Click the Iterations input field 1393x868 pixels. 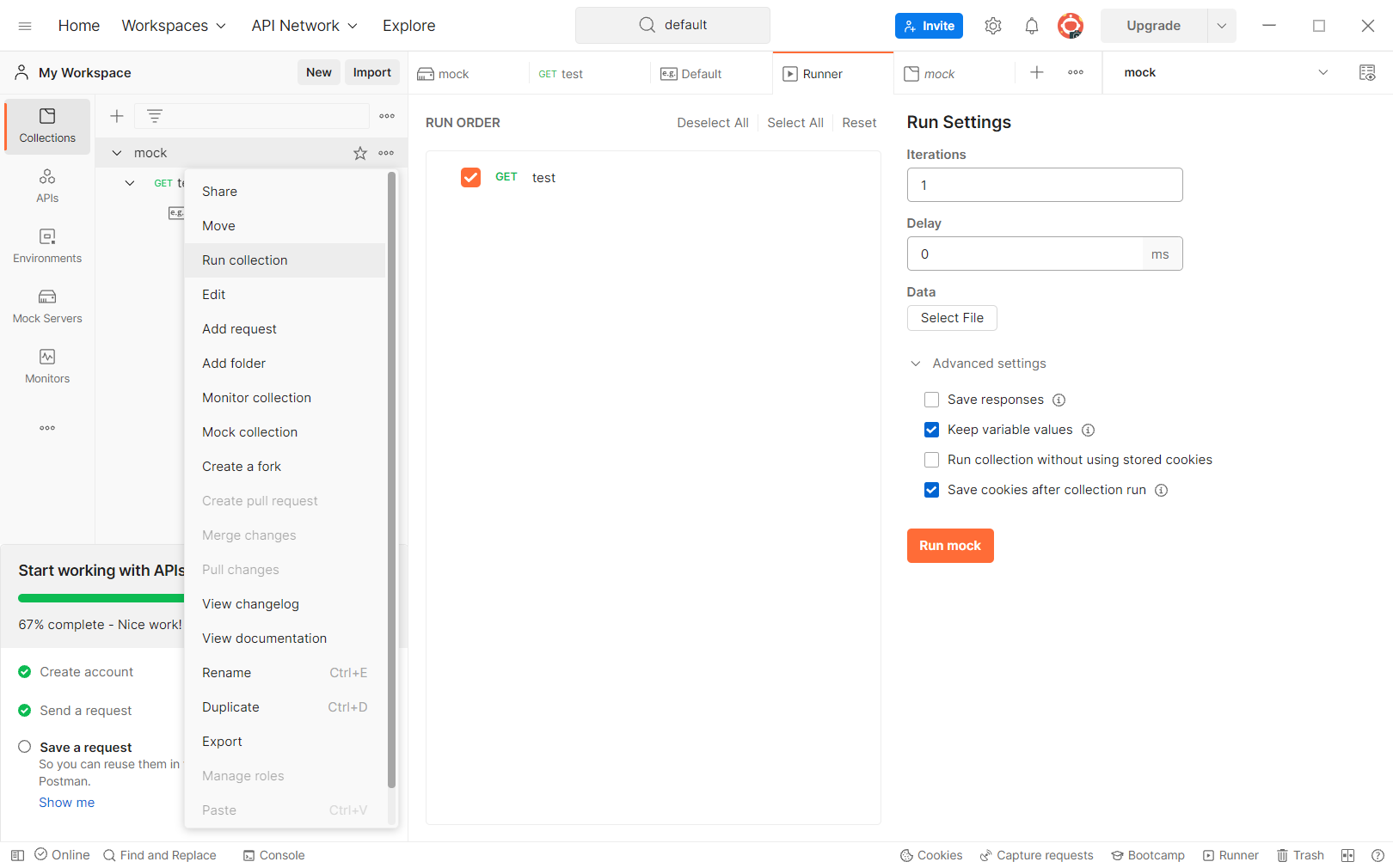pyautogui.click(x=1045, y=185)
